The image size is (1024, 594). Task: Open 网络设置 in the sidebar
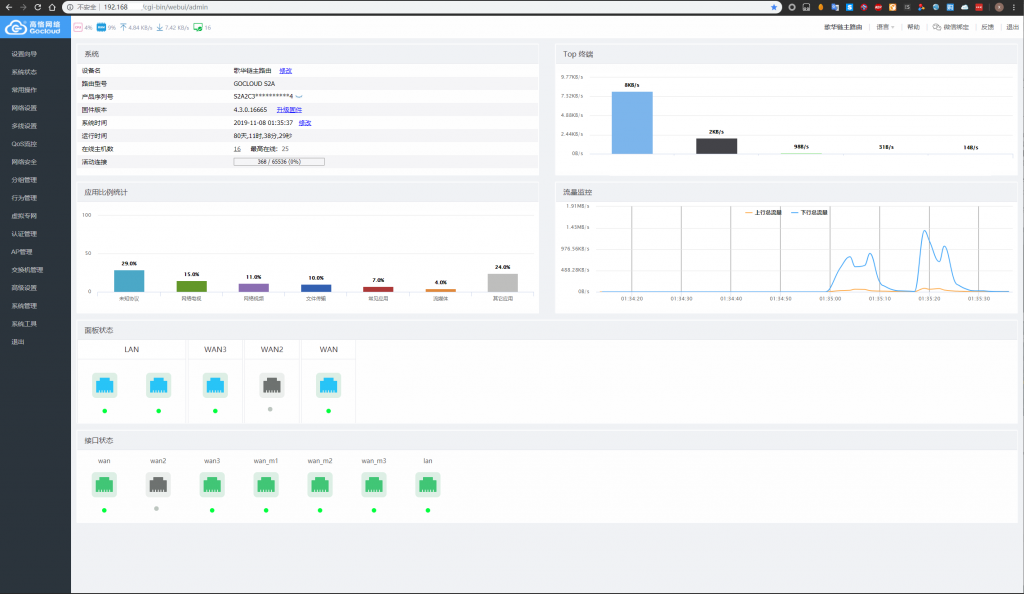(x=24, y=108)
